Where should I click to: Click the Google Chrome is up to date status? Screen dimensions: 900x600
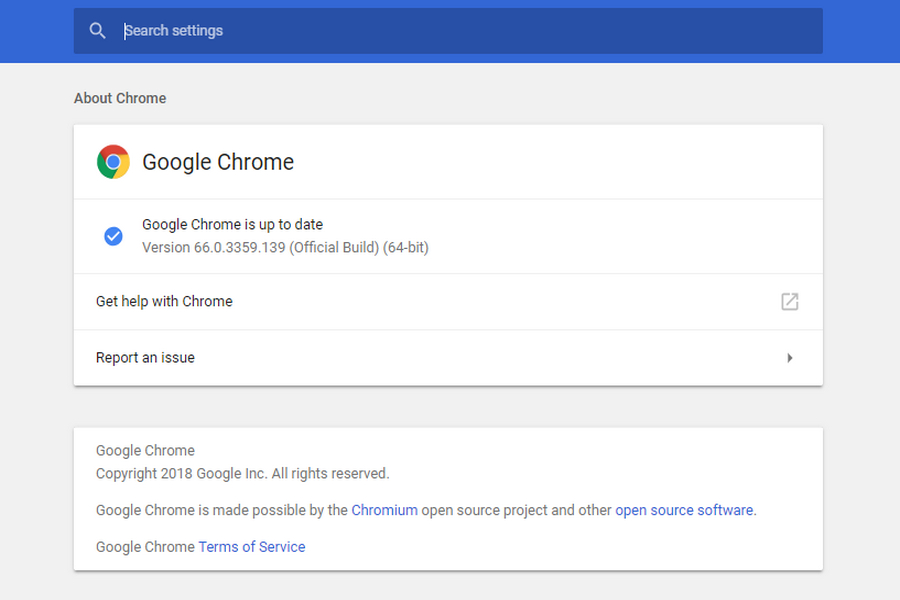pos(232,224)
